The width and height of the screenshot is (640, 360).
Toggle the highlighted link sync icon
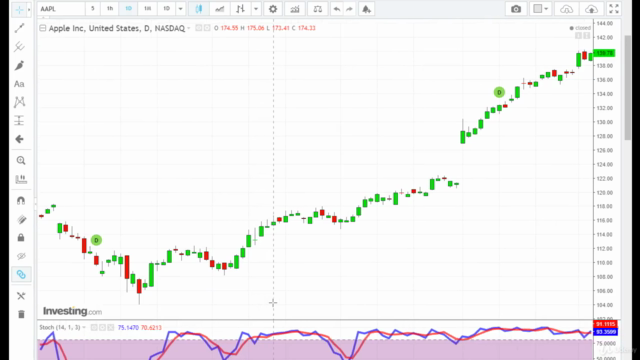21,274
